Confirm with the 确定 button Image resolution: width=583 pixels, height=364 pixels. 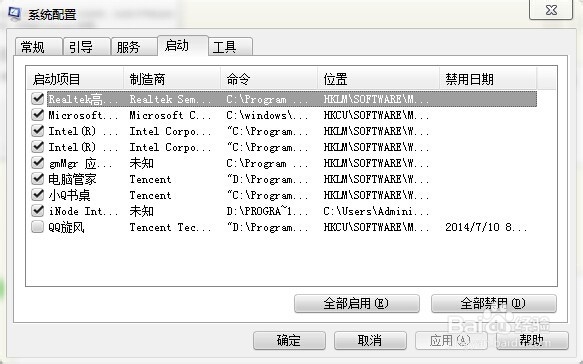pos(289,340)
